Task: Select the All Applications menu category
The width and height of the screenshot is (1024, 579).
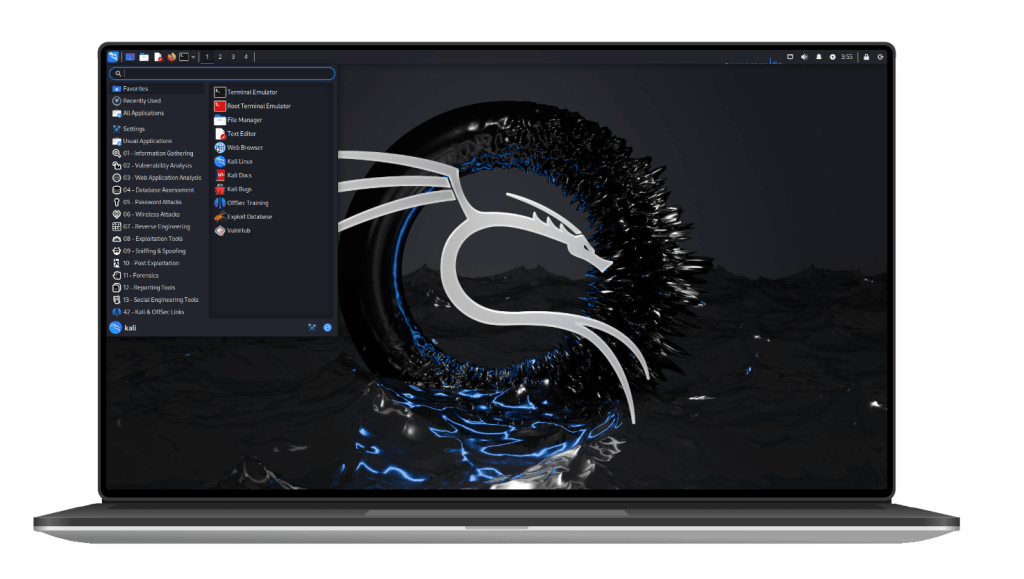Action: [x=143, y=113]
